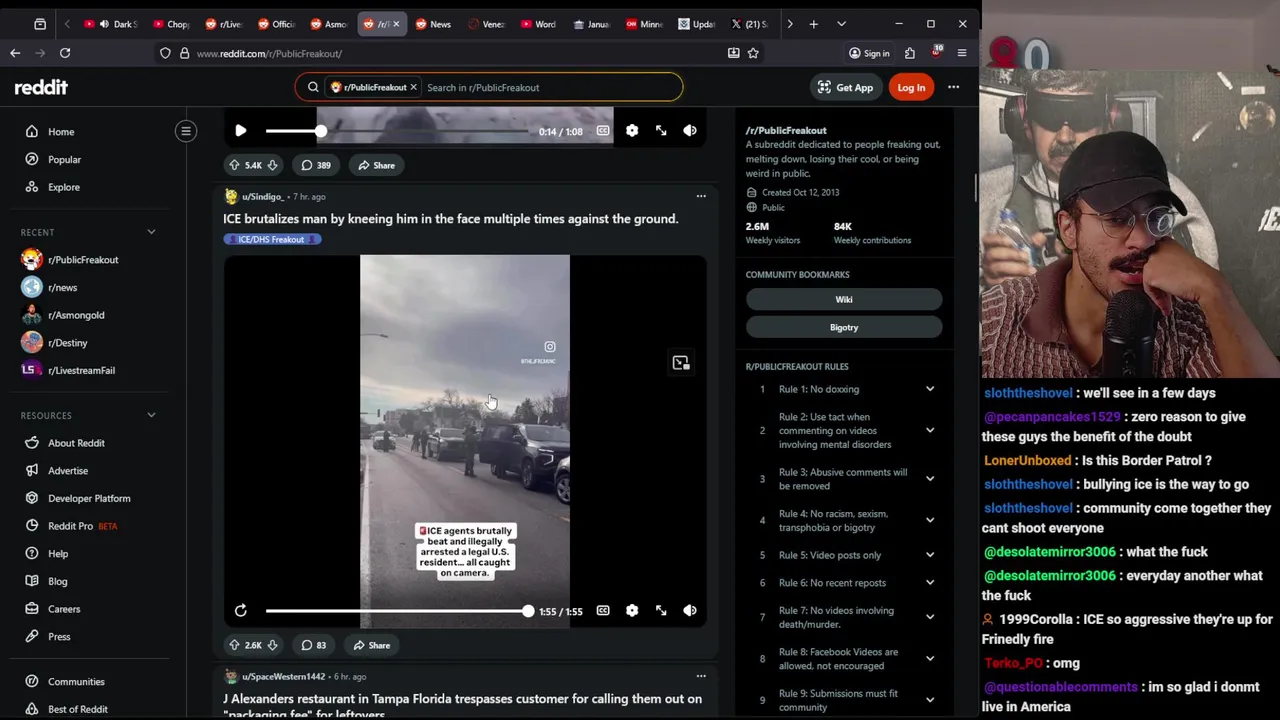1280x720 pixels.
Task: Focus the Search in r/PublicFreakout field
Action: pyautogui.click(x=550, y=87)
